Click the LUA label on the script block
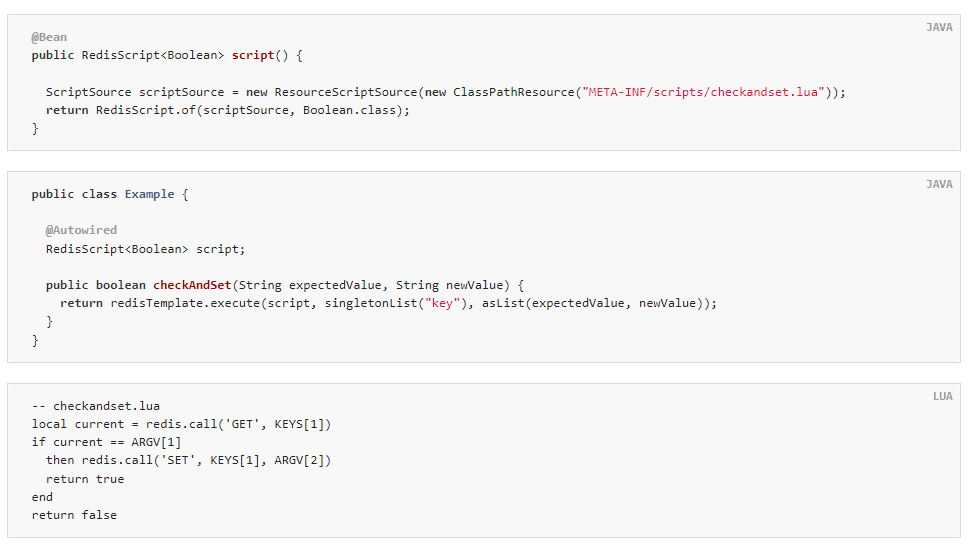 click(x=942, y=396)
